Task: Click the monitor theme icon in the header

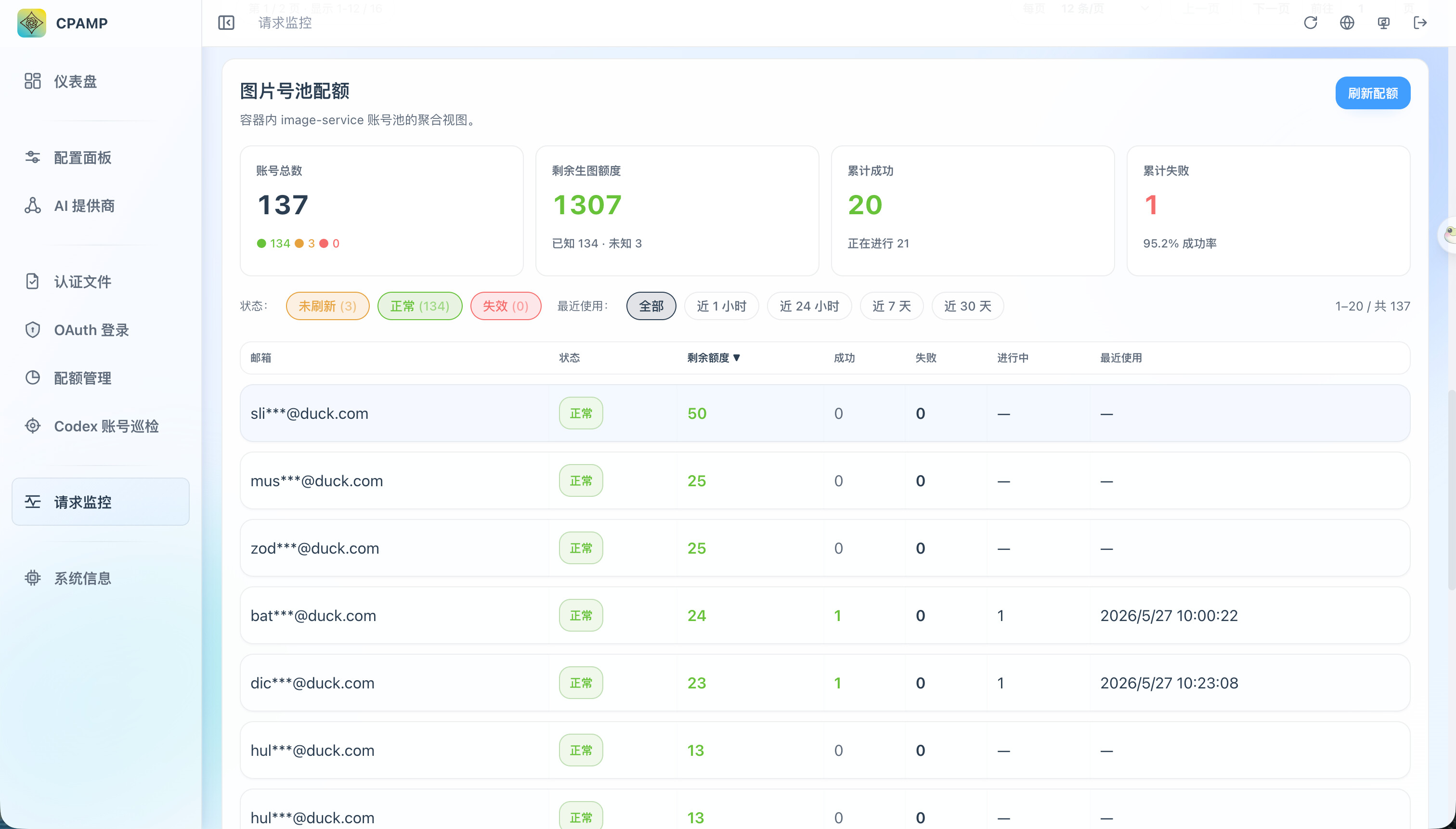Action: click(x=1383, y=23)
